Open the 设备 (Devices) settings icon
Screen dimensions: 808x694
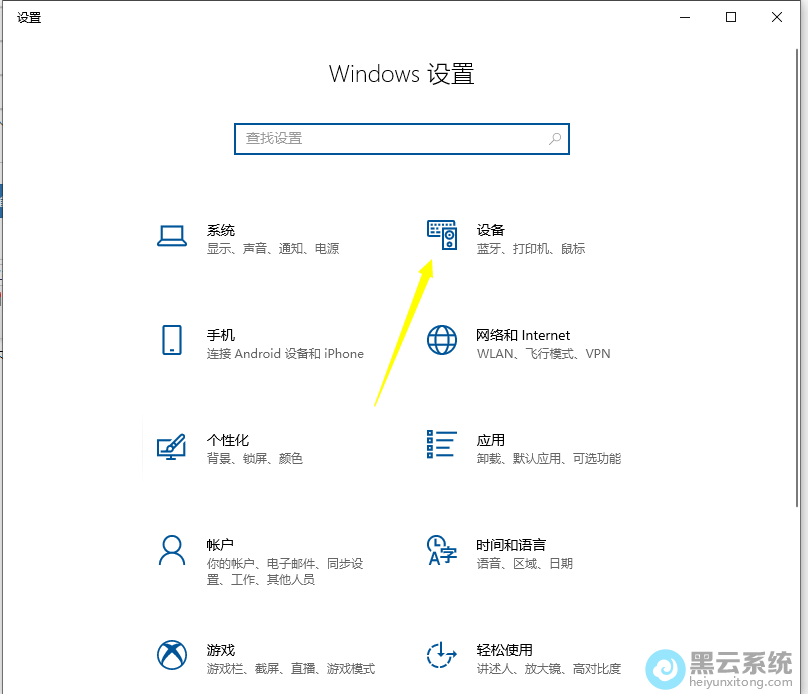point(441,232)
